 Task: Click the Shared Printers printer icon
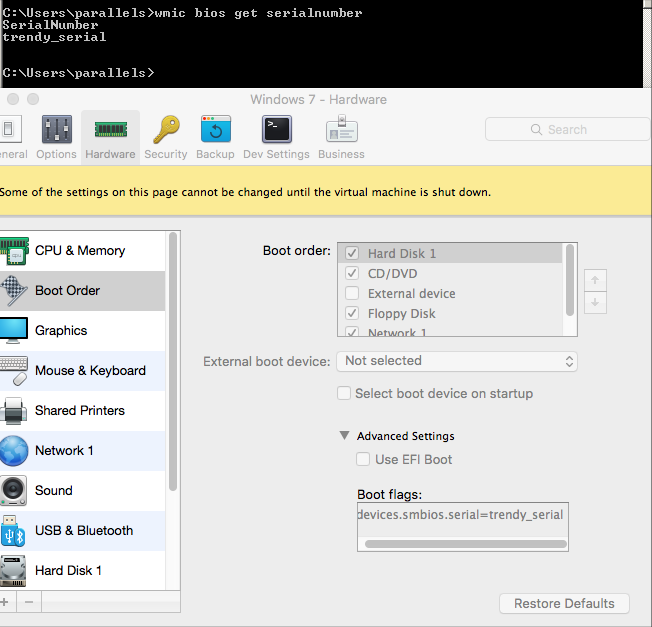click(14, 411)
